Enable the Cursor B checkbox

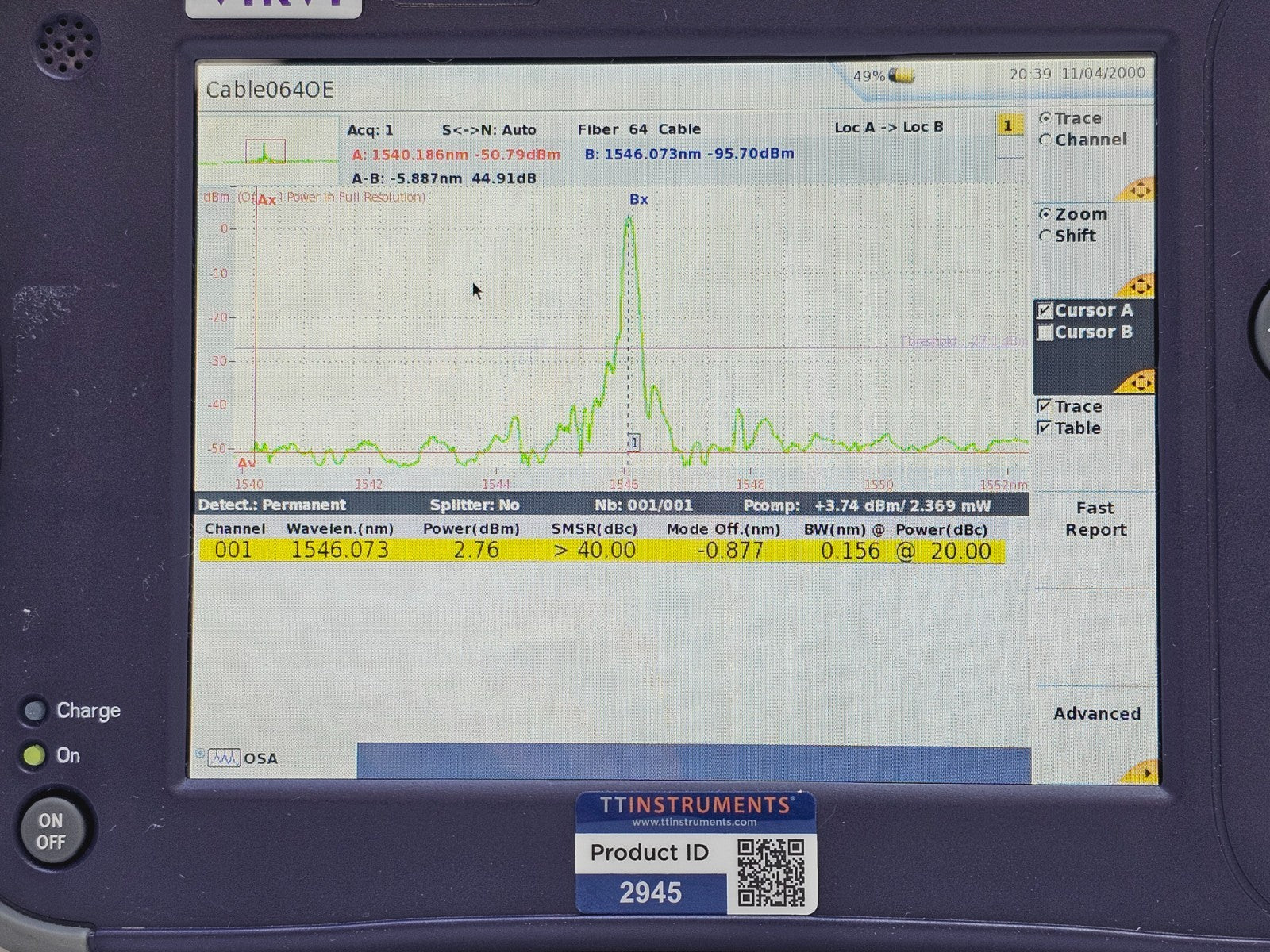(1046, 332)
